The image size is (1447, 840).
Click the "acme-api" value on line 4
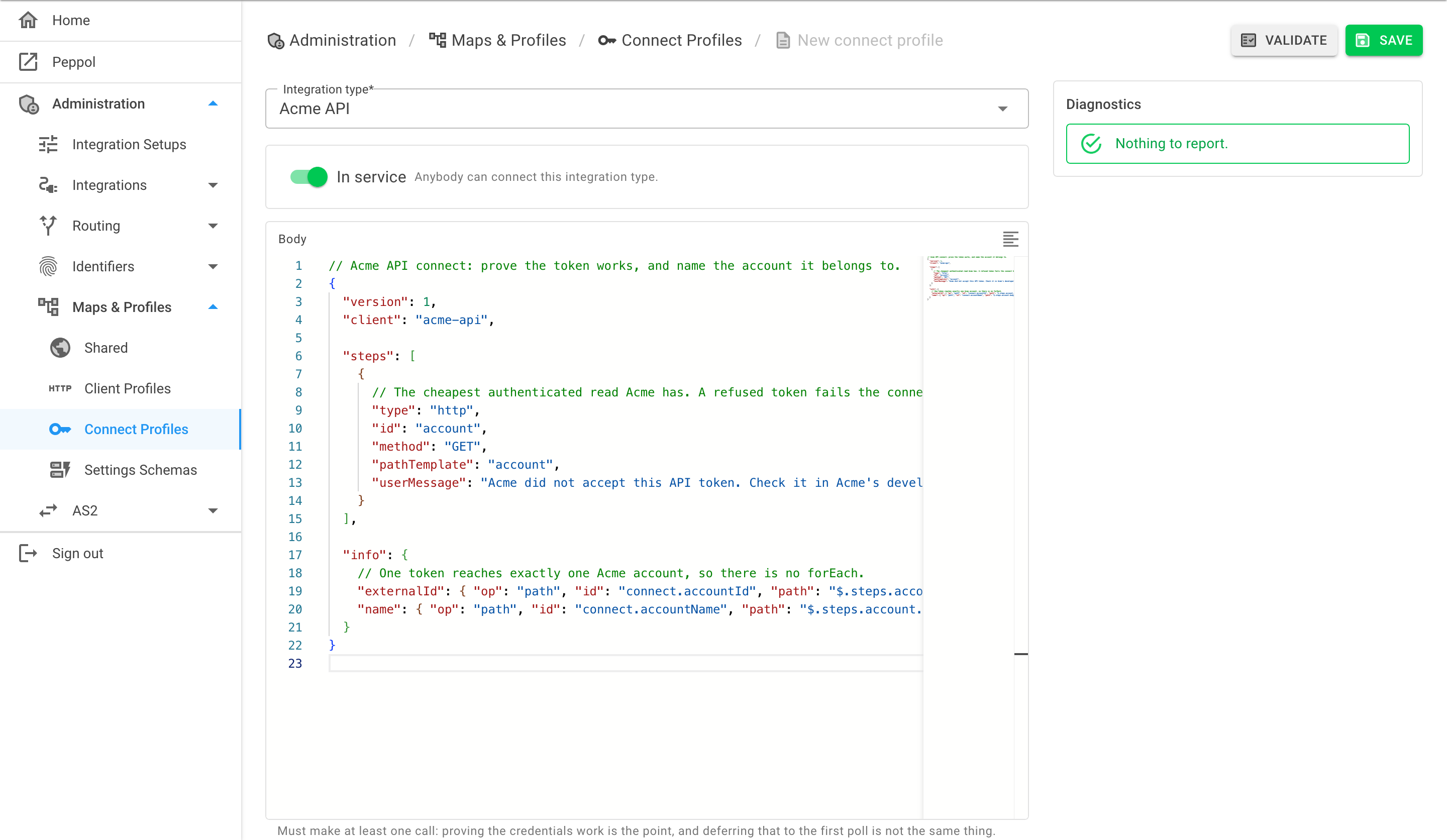point(452,320)
